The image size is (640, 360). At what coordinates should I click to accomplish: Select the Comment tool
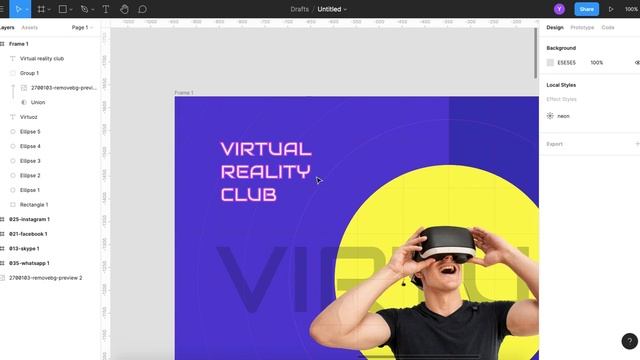tap(142, 9)
